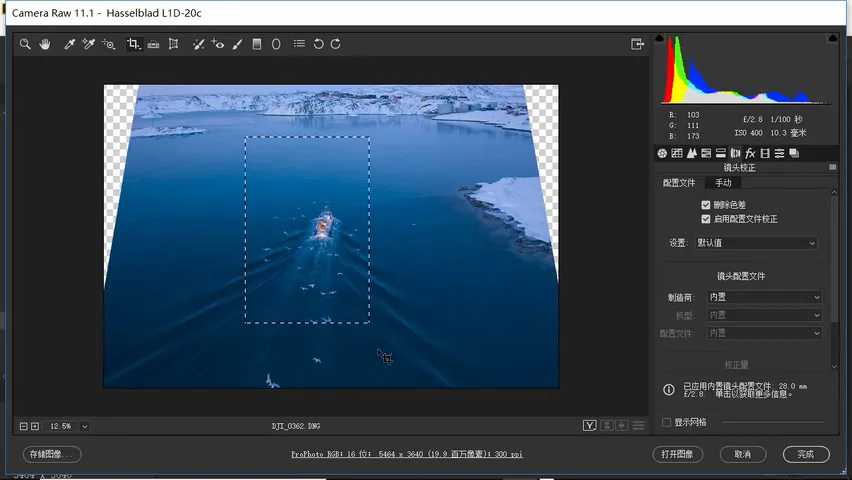The image size is (852, 480).
Task: Open the 设置 默认值 dropdown
Action: click(x=756, y=243)
